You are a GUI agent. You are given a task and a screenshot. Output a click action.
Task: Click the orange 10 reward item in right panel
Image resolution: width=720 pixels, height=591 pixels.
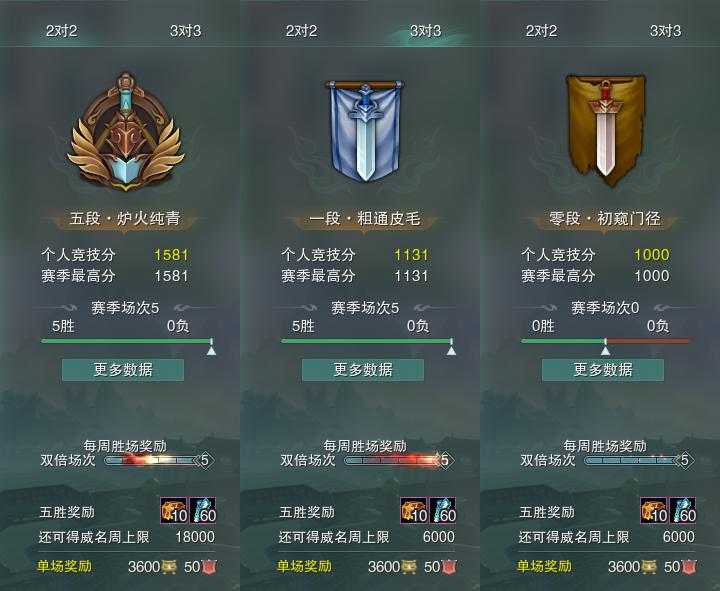coord(654,510)
